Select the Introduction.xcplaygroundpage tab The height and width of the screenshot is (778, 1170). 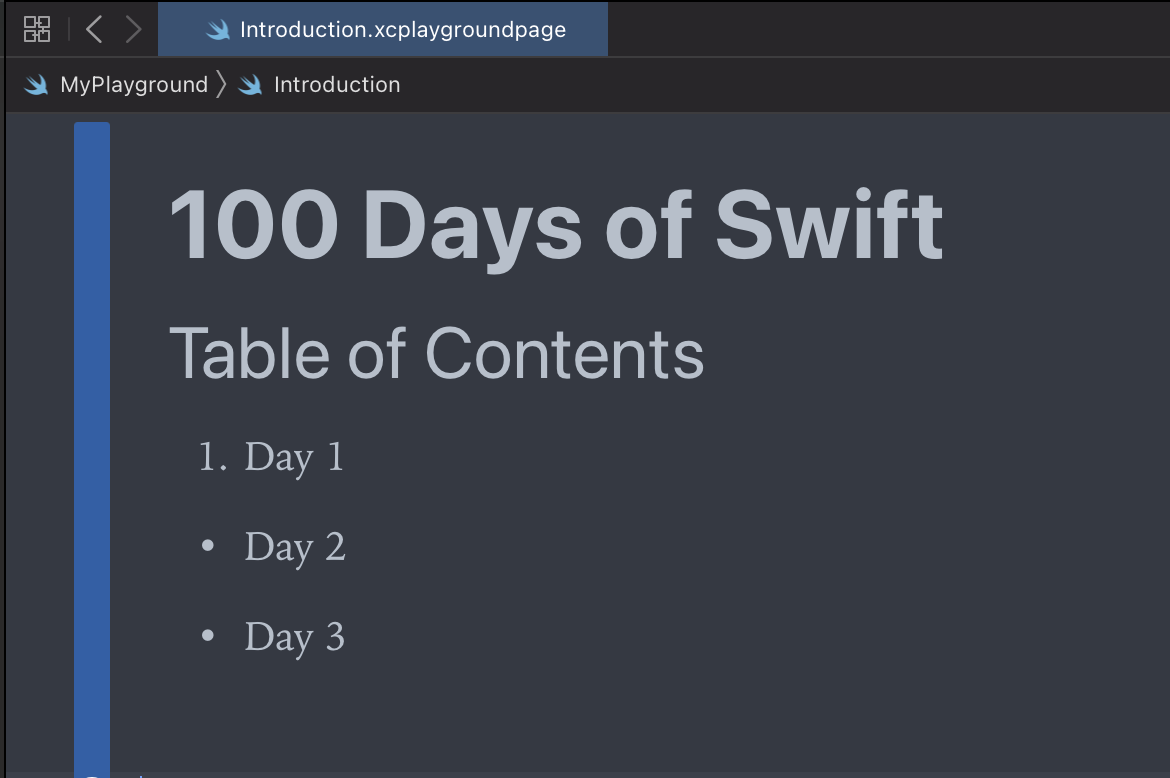pos(402,30)
